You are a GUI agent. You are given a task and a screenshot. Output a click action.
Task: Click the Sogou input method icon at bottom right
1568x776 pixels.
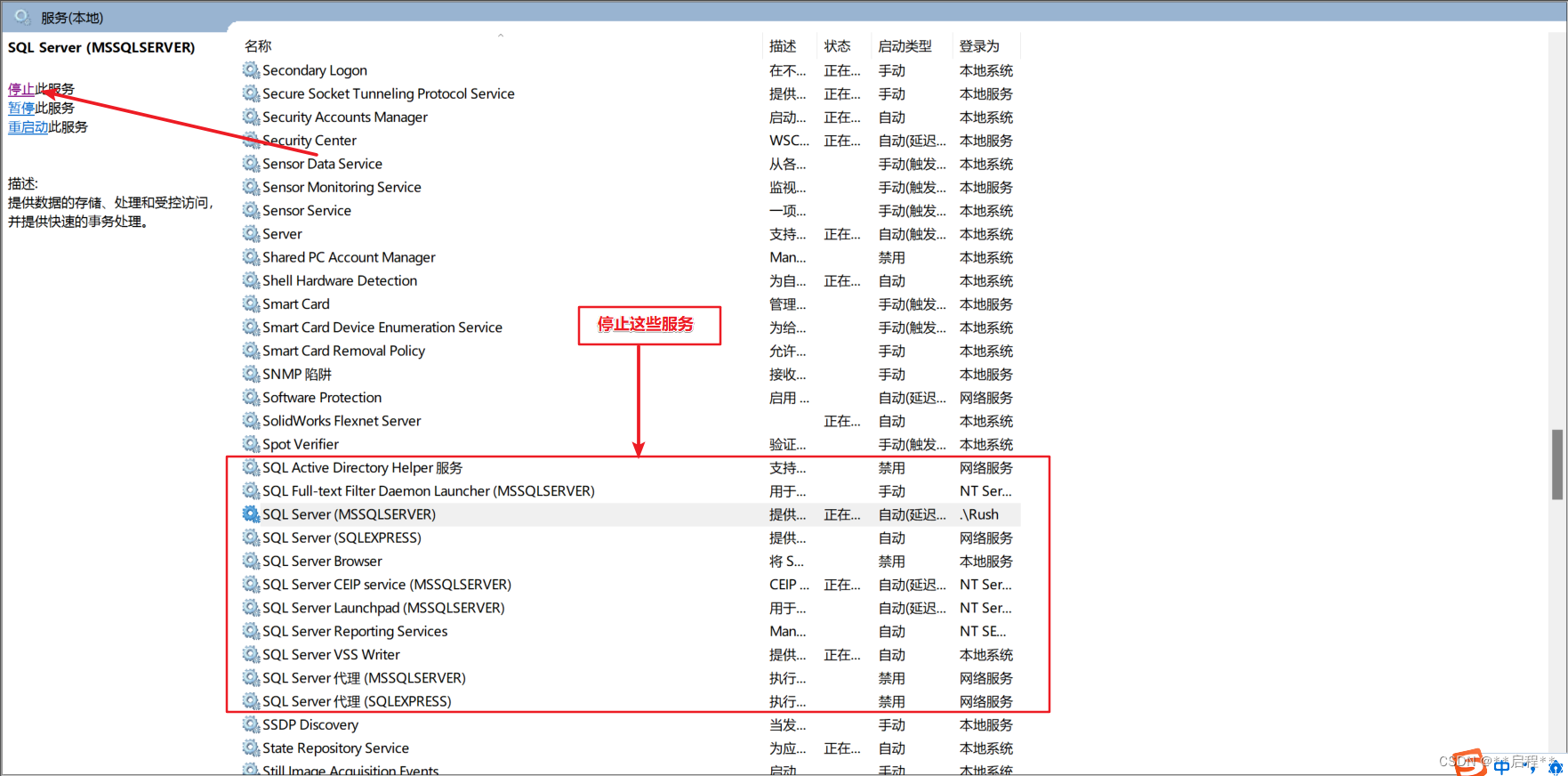click(1471, 764)
